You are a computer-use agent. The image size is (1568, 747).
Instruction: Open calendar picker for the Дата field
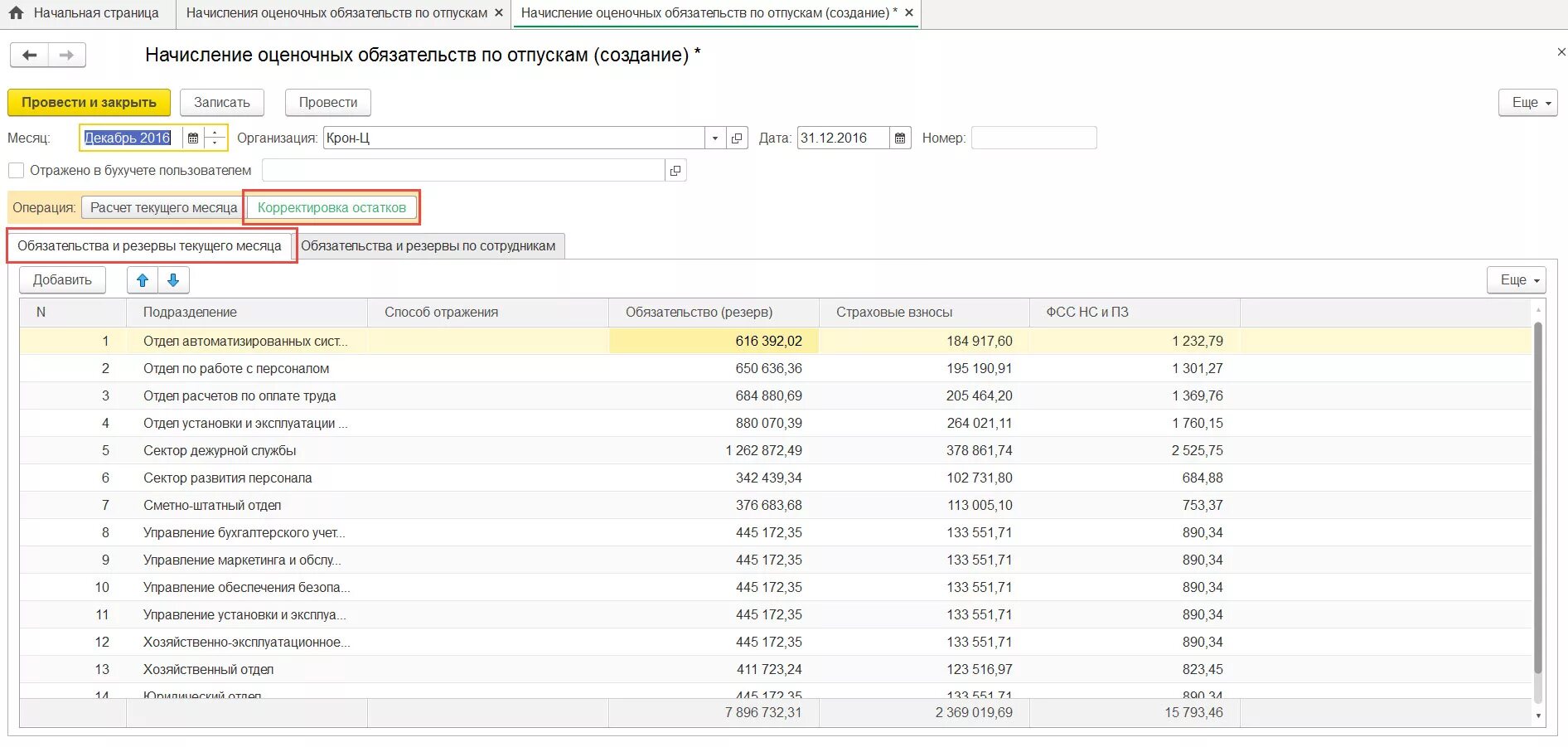(900, 138)
